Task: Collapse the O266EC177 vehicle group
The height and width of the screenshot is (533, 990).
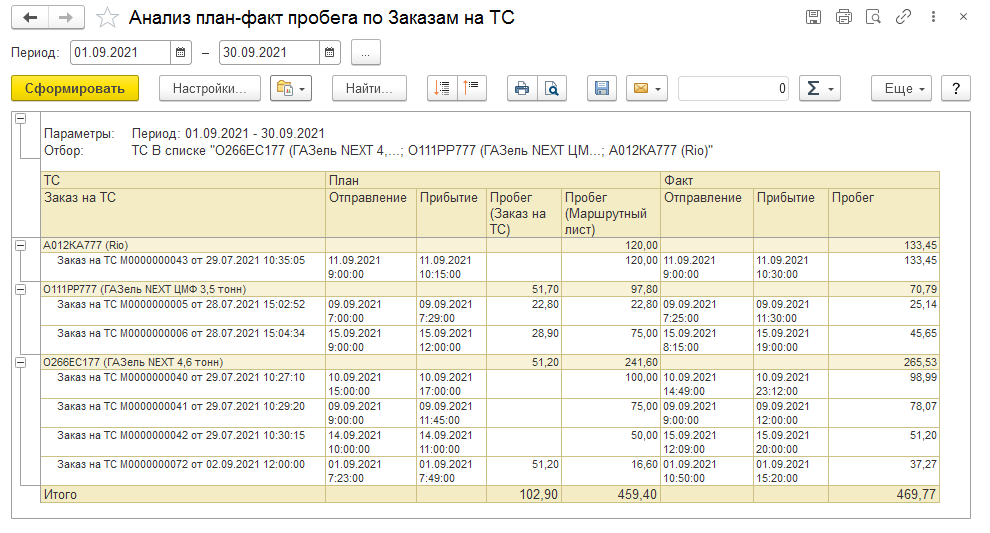Action: click(x=21, y=361)
